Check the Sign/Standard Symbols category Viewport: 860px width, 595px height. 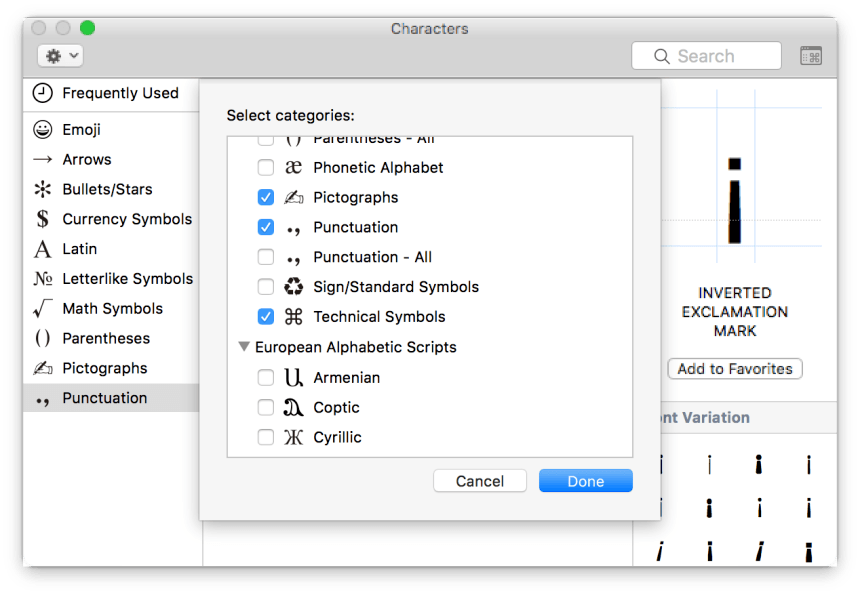(265, 287)
